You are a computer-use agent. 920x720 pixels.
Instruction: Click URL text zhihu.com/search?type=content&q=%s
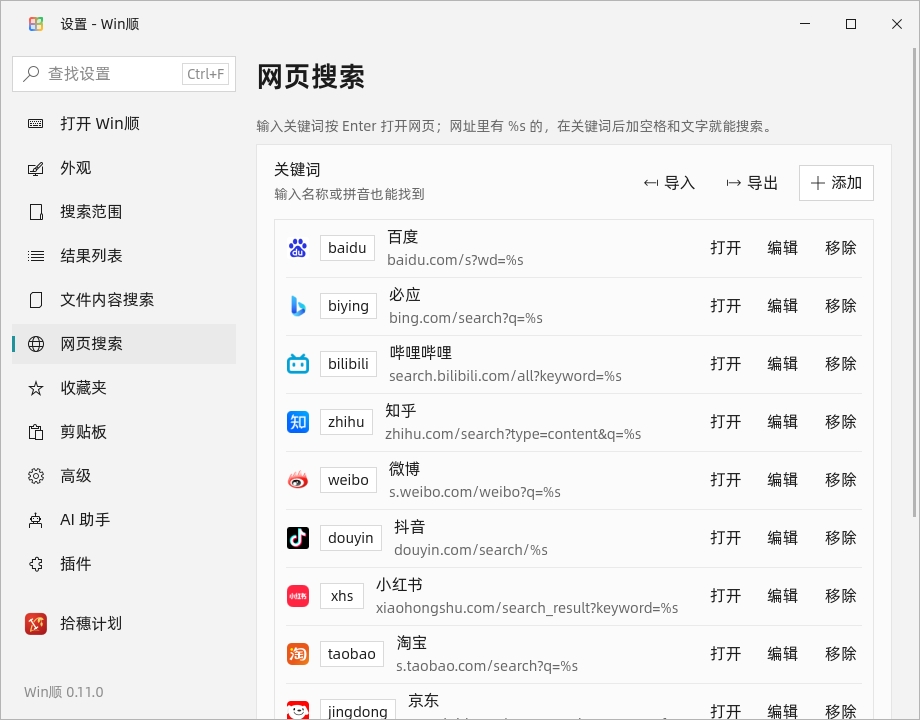point(513,434)
